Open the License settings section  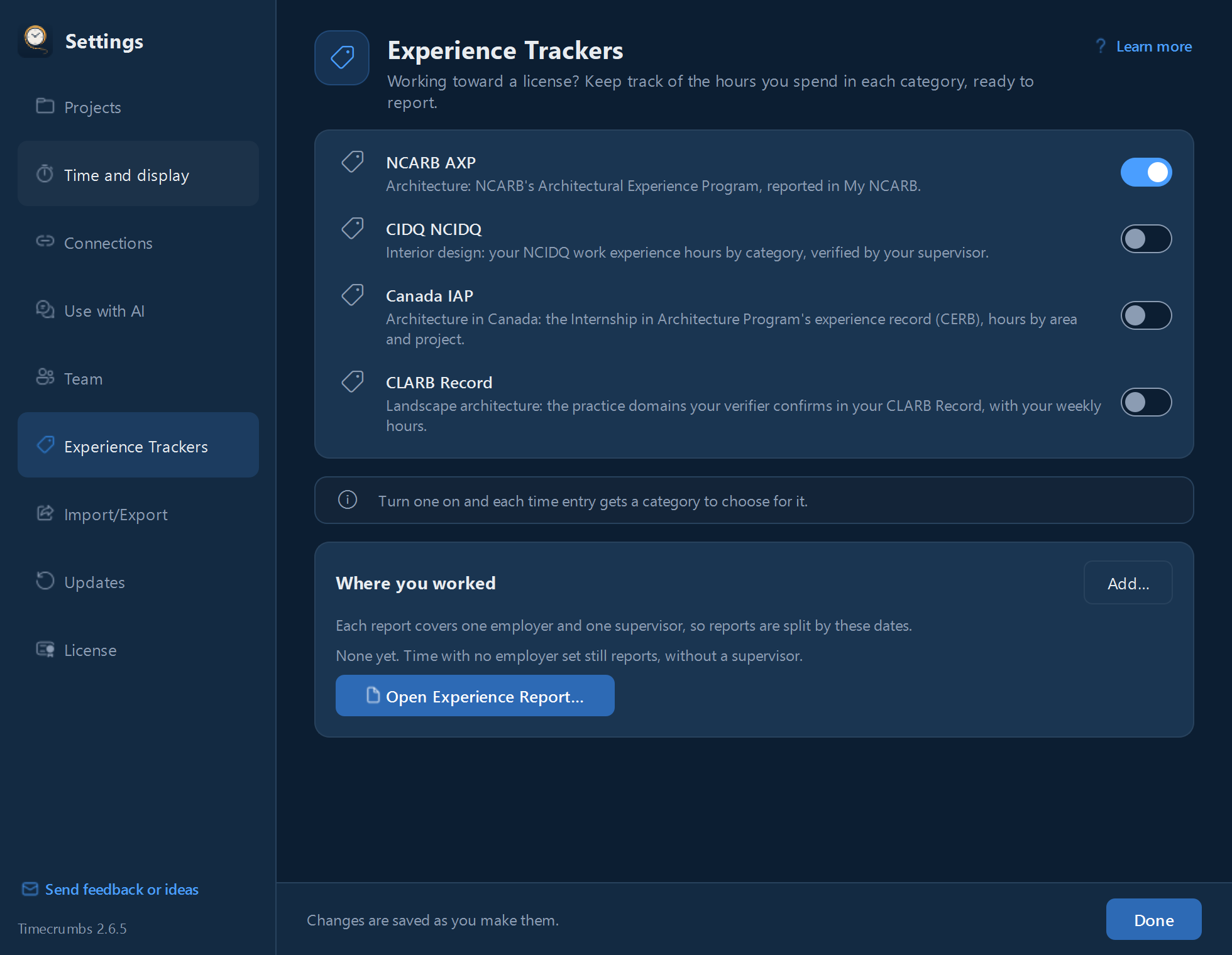point(138,650)
